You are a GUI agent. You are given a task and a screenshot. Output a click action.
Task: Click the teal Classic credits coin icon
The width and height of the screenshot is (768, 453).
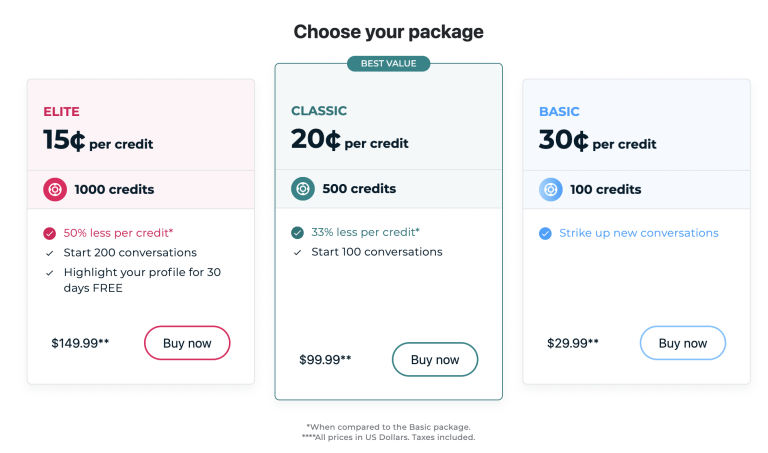pos(303,189)
